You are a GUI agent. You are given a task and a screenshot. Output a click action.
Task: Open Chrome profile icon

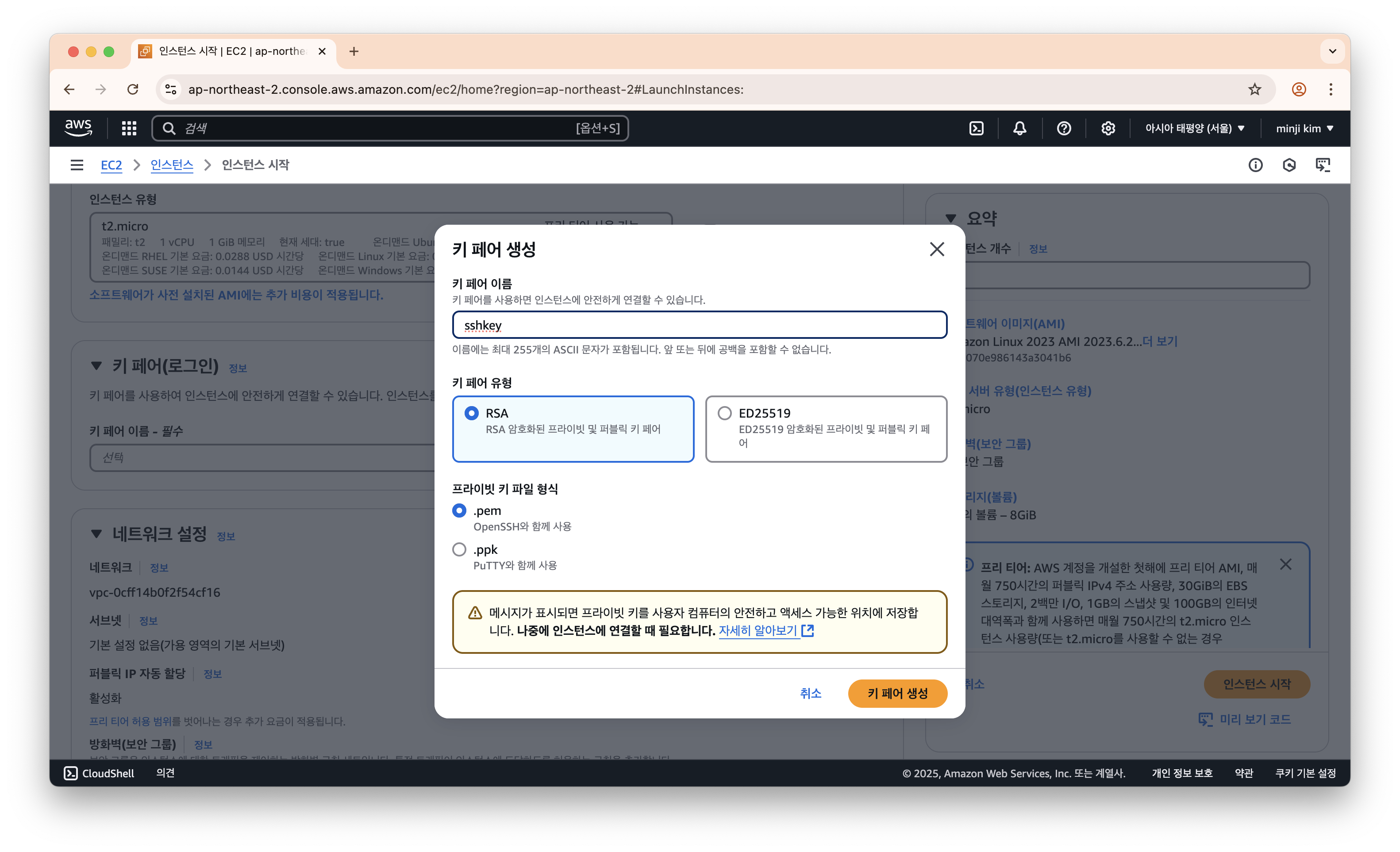(1299, 89)
